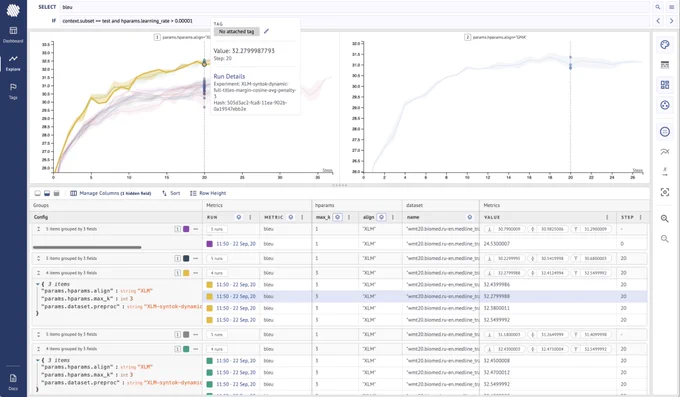Image resolution: width=680 pixels, height=397 pixels.
Task: Open VALUE column options menu
Action: (607, 217)
